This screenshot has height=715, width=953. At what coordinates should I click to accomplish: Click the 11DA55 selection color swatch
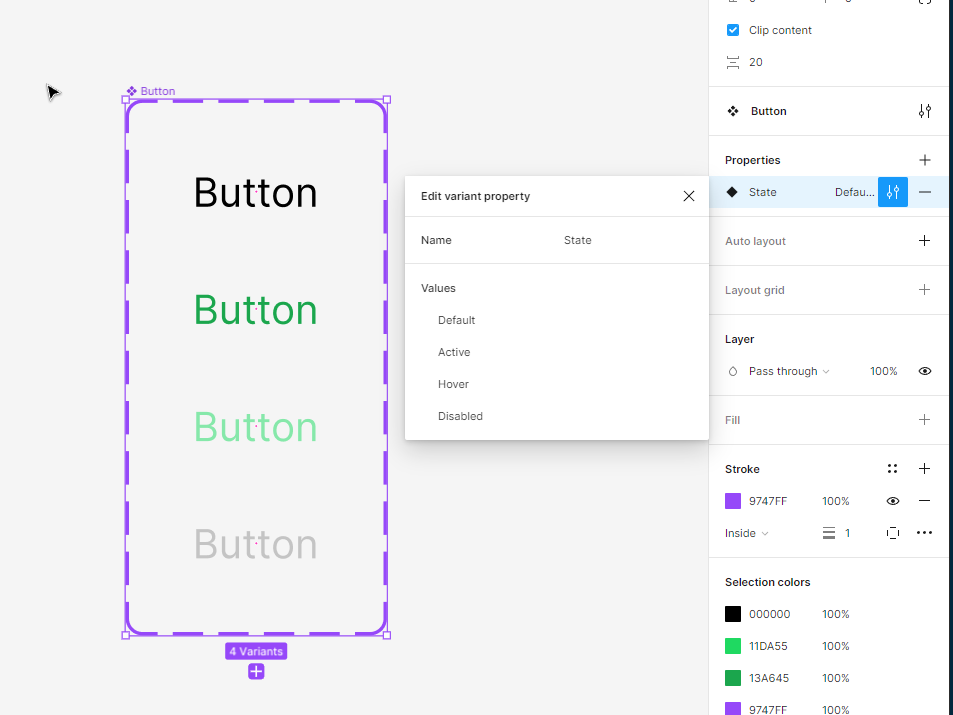tap(733, 646)
